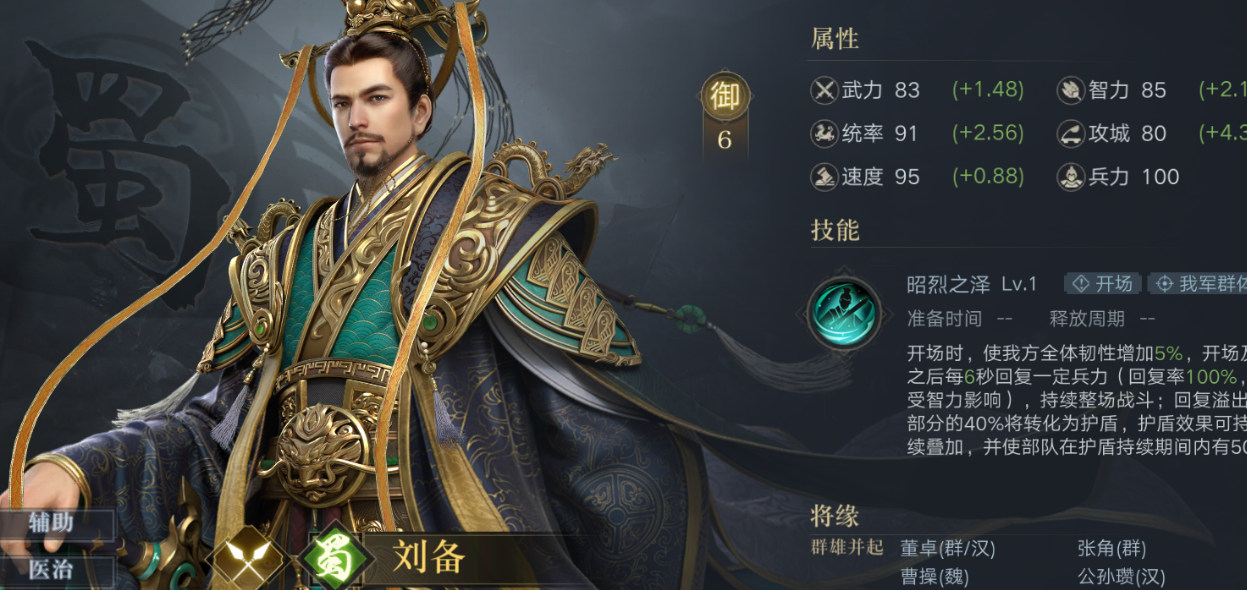1247x590 pixels.
Task: Click the 智力 intelligence attribute icon
Action: (x=1071, y=90)
